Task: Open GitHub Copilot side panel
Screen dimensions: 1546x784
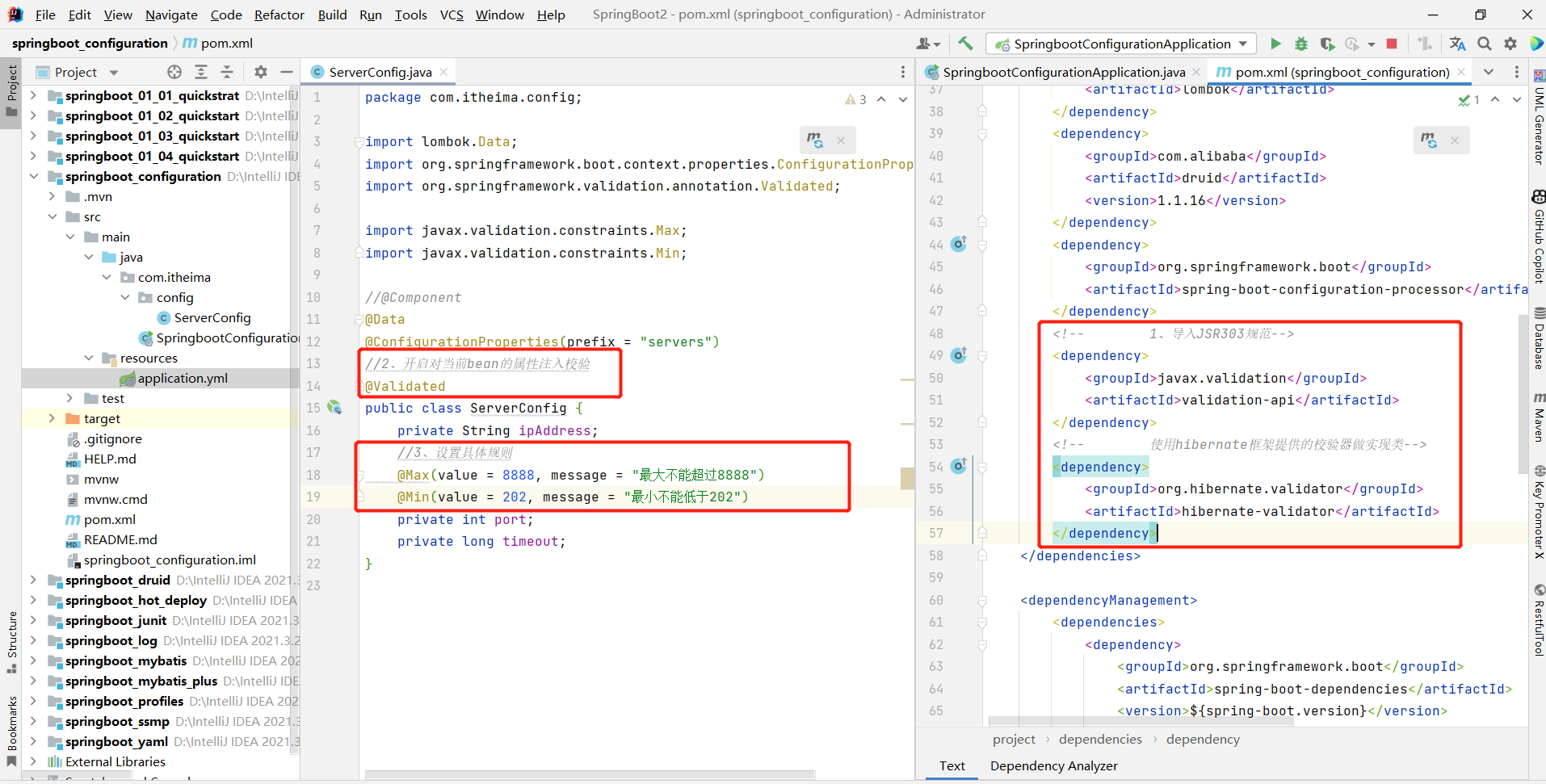Action: coord(1539,237)
